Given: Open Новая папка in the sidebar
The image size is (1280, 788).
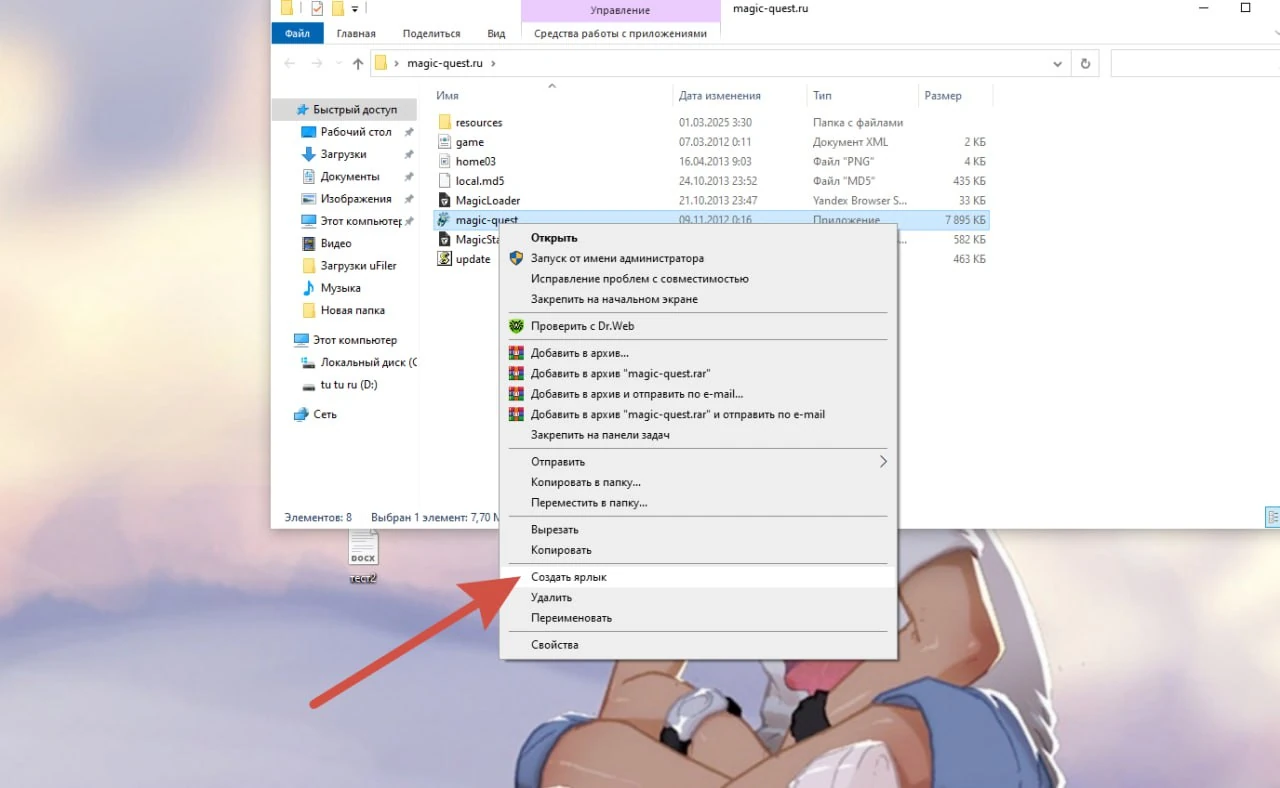Looking at the screenshot, I should click(x=352, y=310).
